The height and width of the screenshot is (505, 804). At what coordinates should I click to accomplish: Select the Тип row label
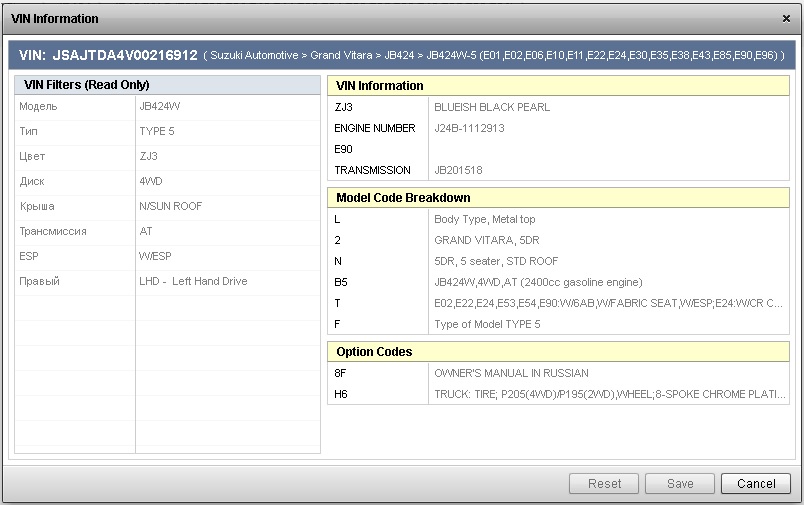point(29,131)
